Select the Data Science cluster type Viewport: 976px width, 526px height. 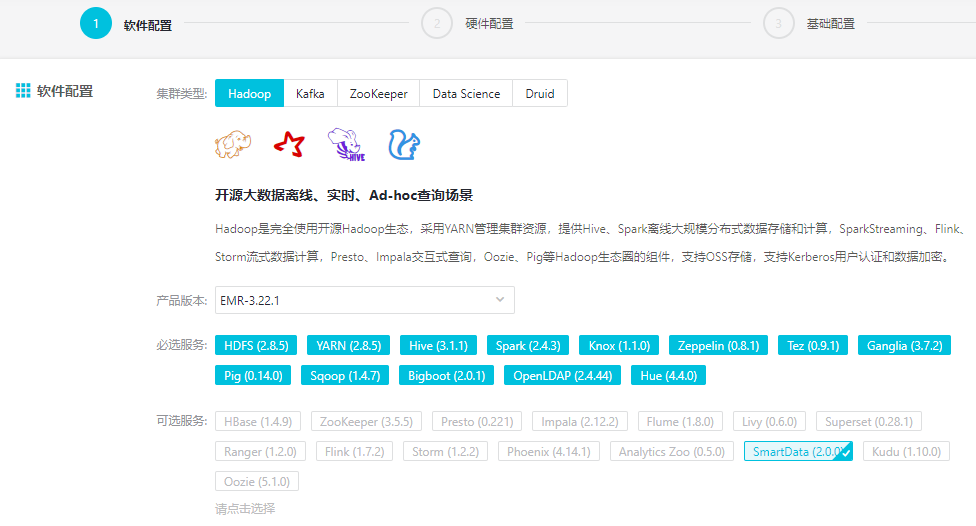[466, 93]
